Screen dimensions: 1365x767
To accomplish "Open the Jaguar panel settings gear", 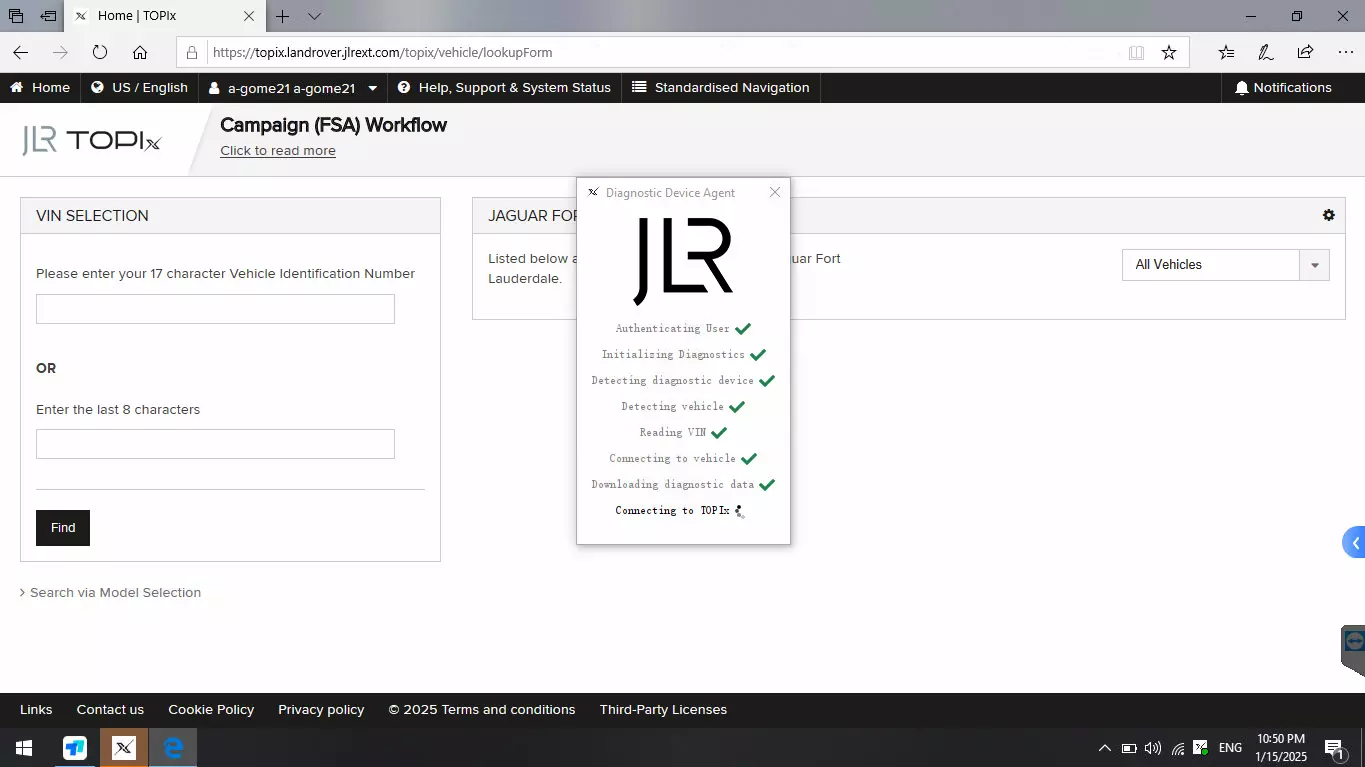I will point(1328,215).
